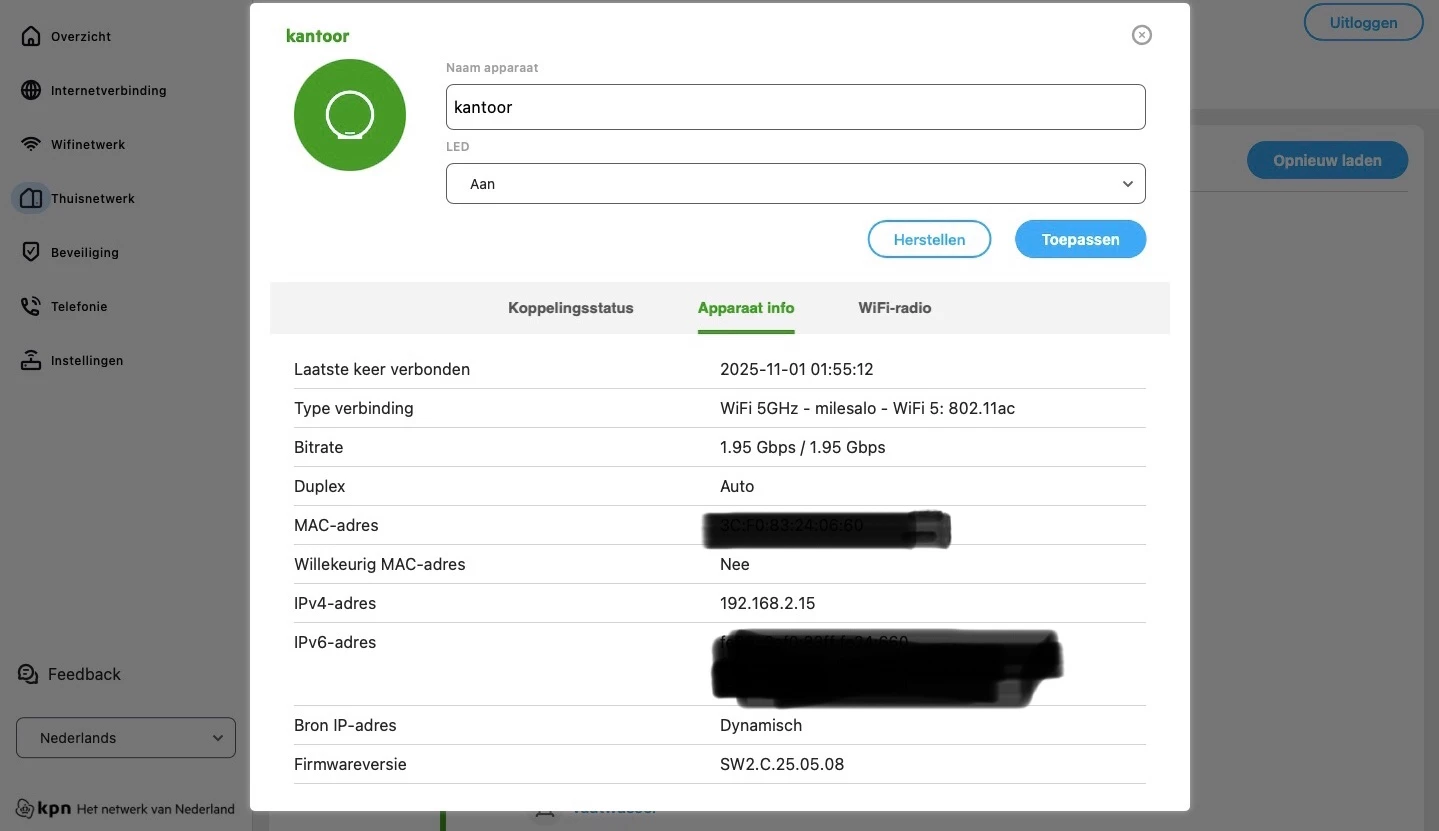Click the Internetverbinding globe icon
Viewport: 1439px width, 831px height.
(31, 90)
